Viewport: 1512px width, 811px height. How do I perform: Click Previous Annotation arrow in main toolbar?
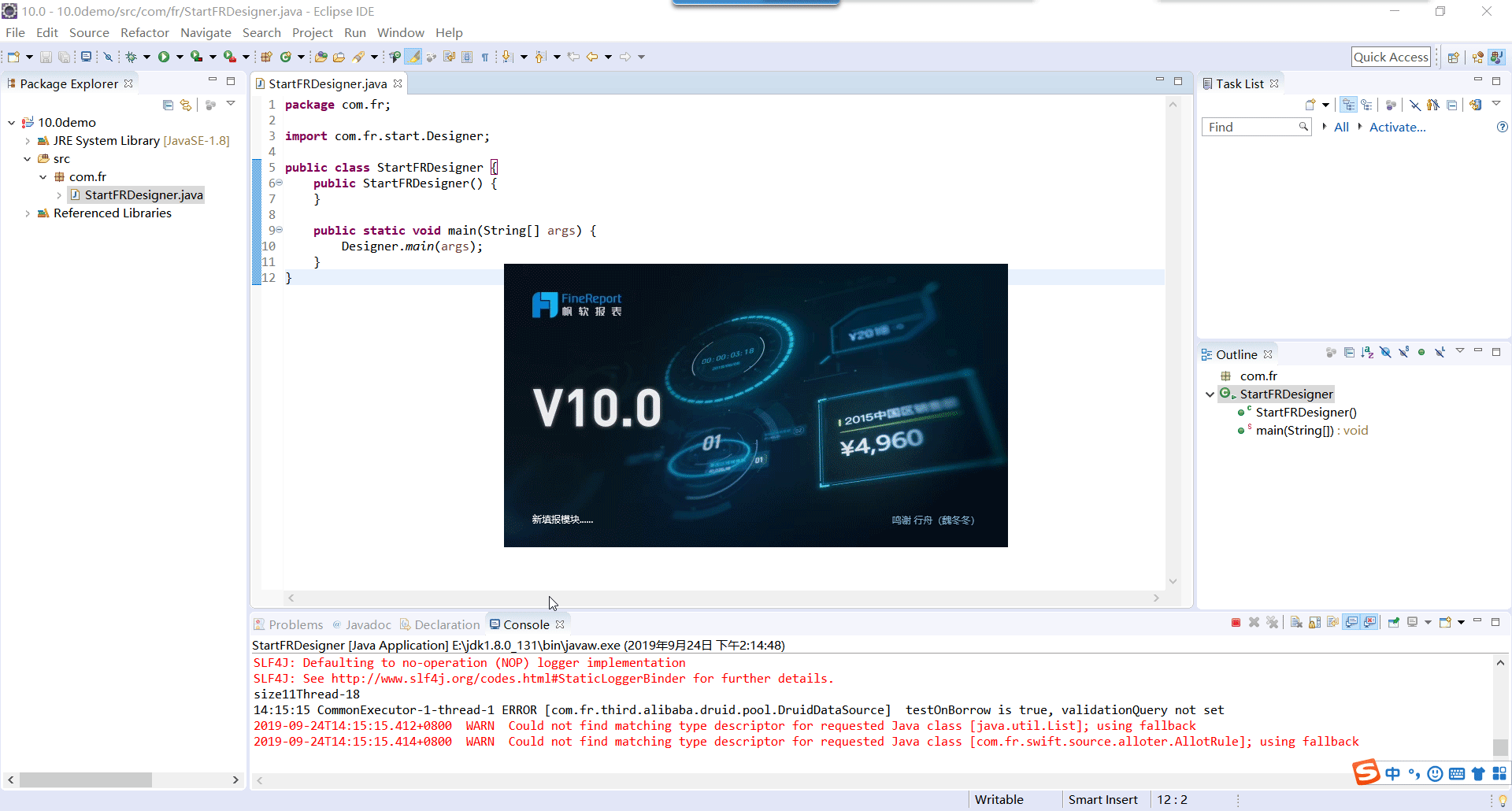[x=540, y=57]
